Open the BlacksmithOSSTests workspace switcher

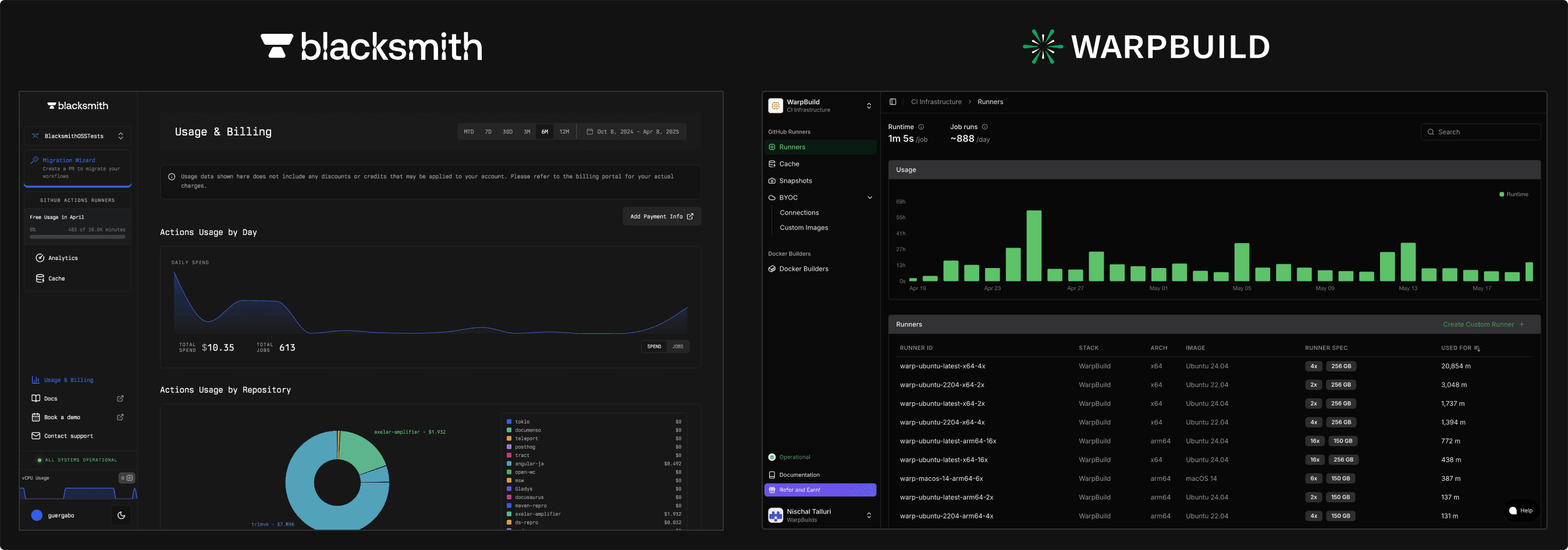78,135
